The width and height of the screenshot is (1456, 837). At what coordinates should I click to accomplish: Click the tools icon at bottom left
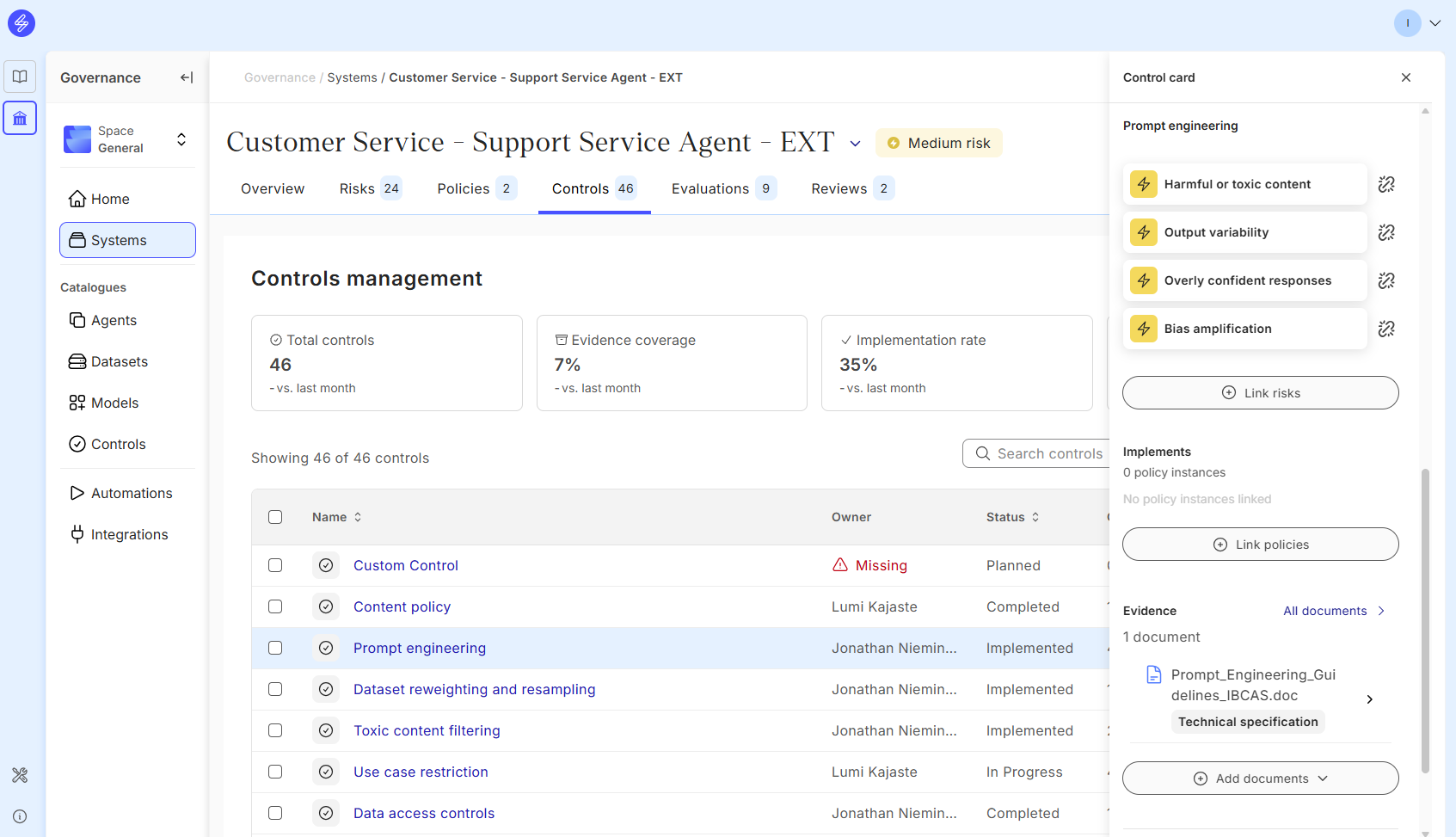point(20,775)
